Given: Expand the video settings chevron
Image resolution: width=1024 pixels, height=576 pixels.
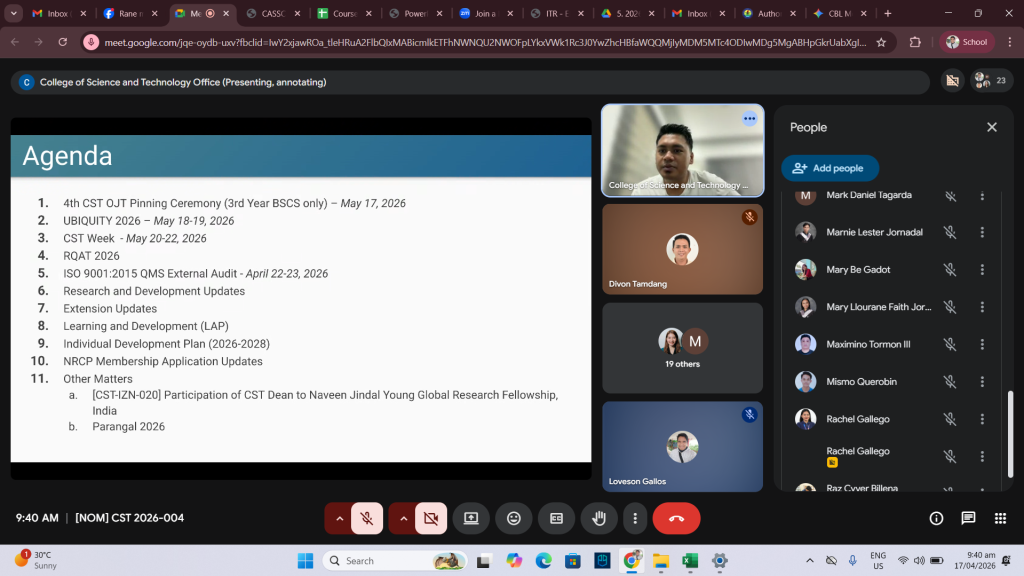Looking at the screenshot, I should (404, 518).
